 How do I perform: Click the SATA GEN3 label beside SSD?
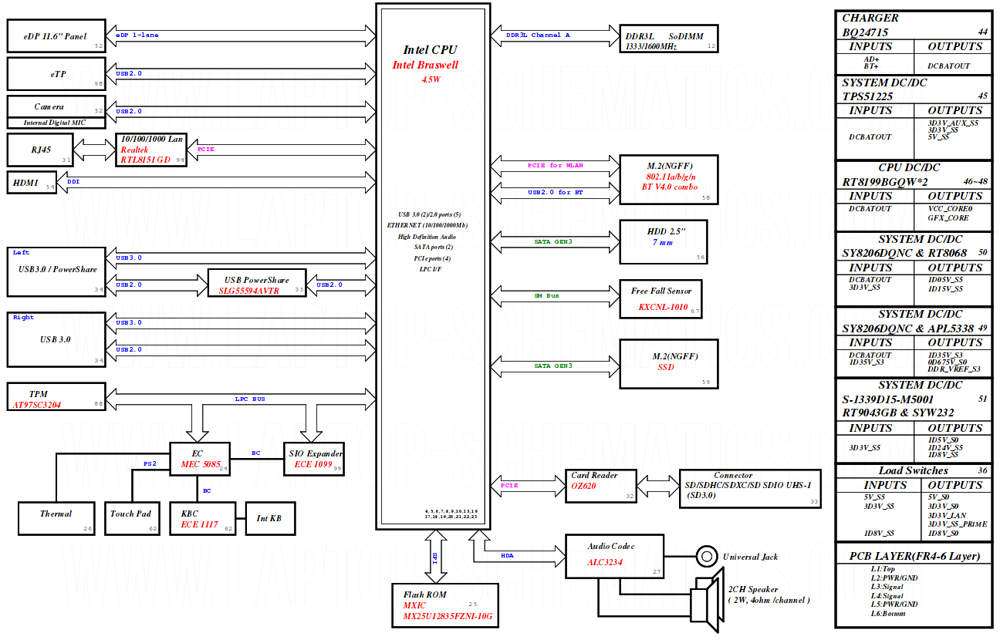click(x=553, y=366)
